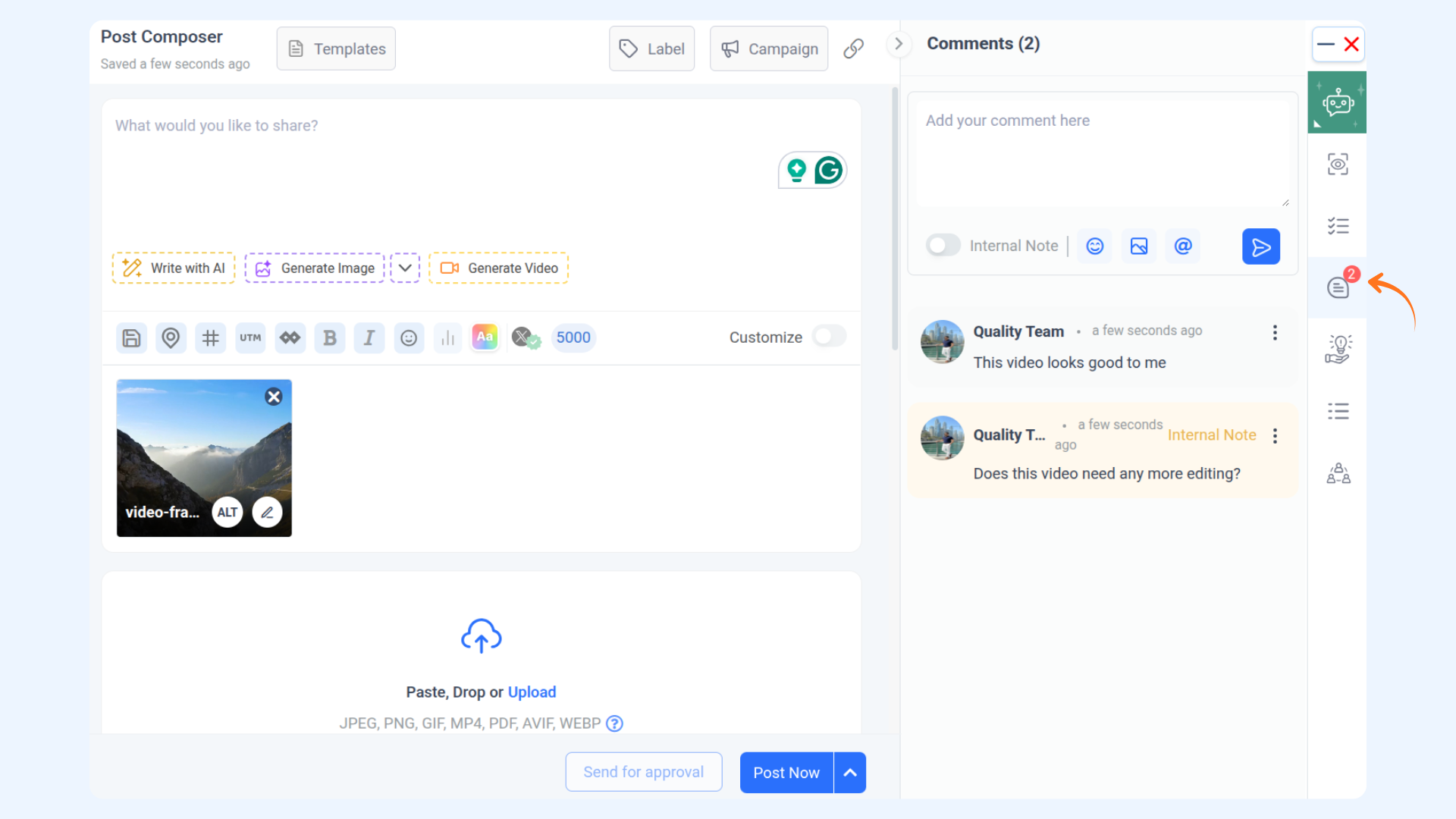Open the Aa text style color picker
The image size is (1456, 819).
coord(485,337)
